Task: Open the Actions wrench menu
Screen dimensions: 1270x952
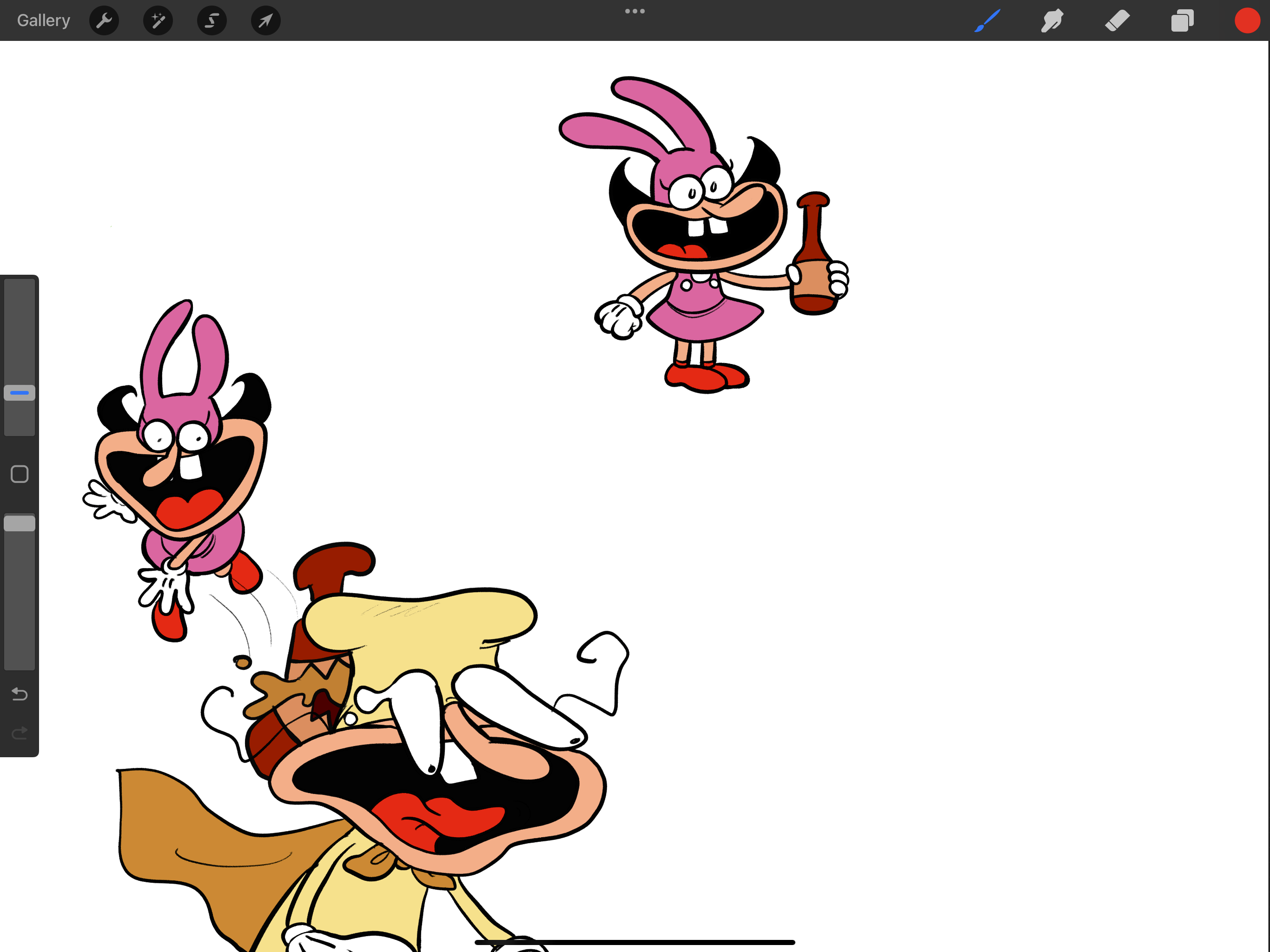Action: click(104, 20)
